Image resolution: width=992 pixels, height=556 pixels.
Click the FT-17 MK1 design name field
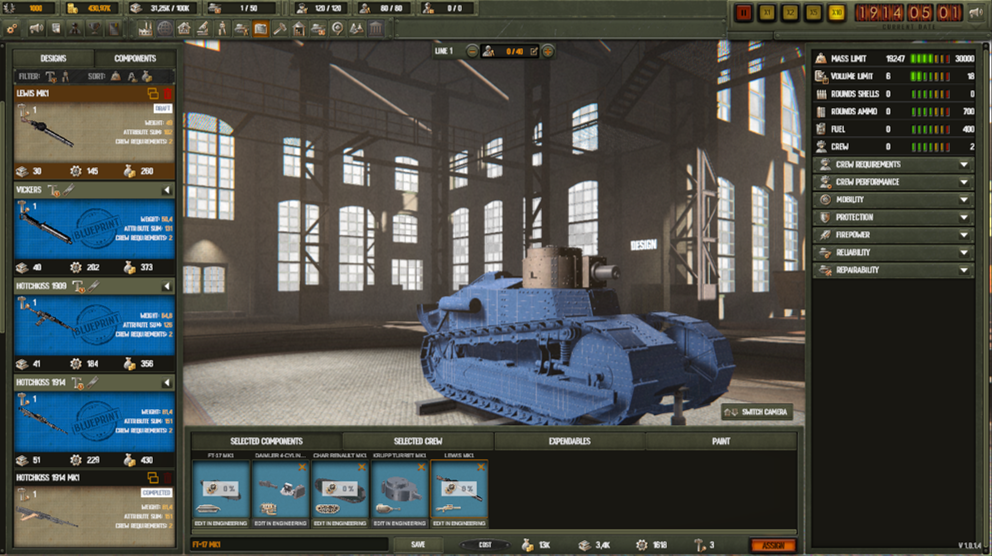pyautogui.click(x=289, y=545)
